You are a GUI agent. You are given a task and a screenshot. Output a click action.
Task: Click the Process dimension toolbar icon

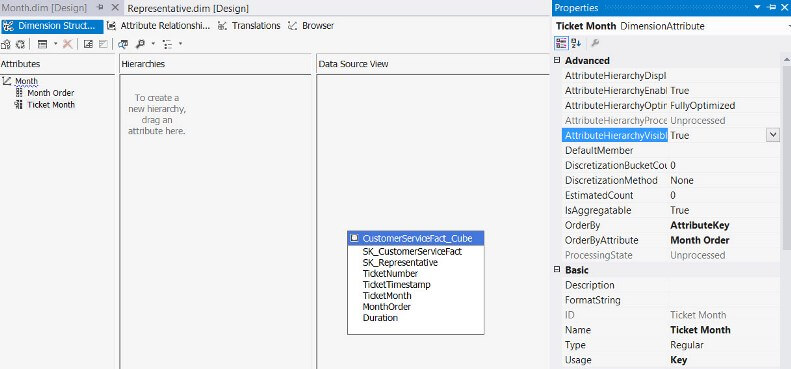coord(6,44)
